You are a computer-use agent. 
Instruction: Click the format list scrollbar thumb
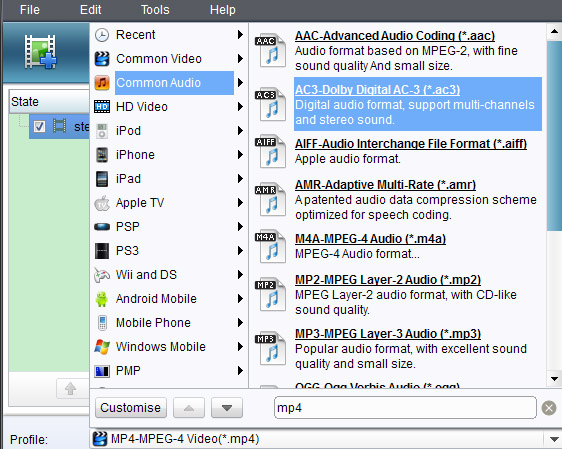coord(554,135)
